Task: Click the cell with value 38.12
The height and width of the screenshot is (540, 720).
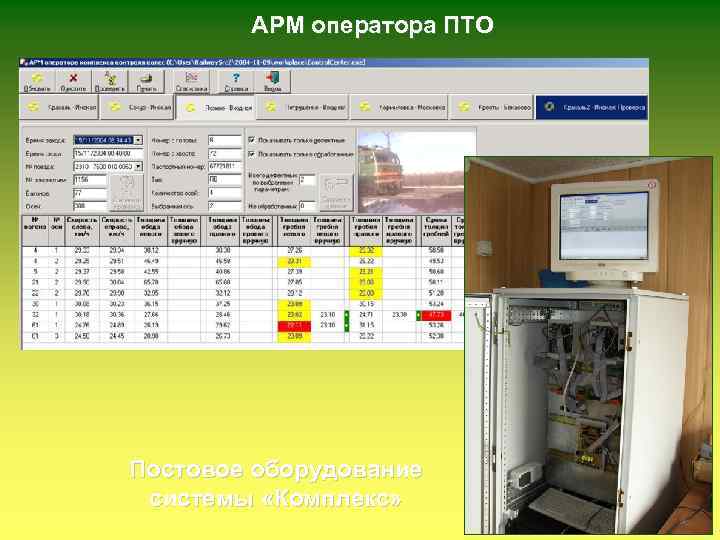Action: [x=151, y=250]
